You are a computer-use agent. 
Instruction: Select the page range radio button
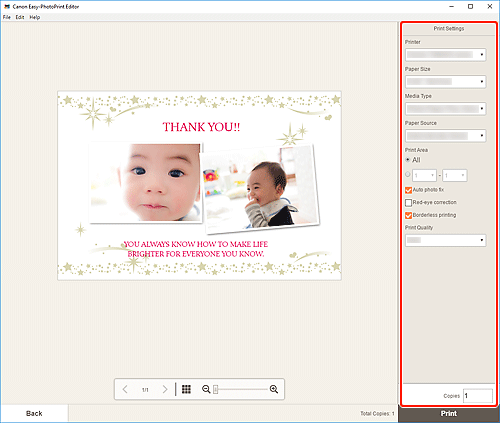[x=407, y=174]
